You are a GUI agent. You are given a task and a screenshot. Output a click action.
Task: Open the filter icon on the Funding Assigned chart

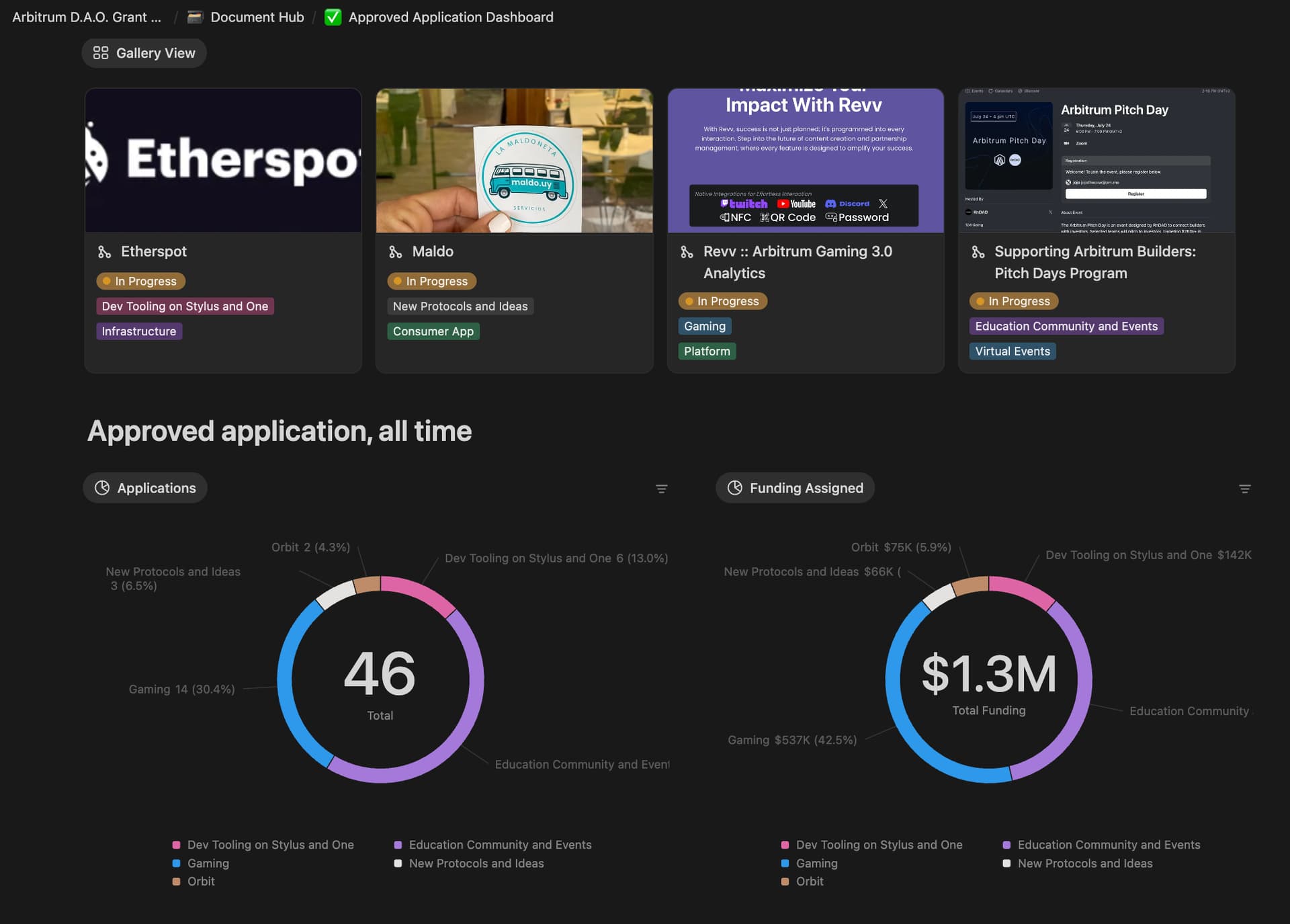tap(1244, 489)
